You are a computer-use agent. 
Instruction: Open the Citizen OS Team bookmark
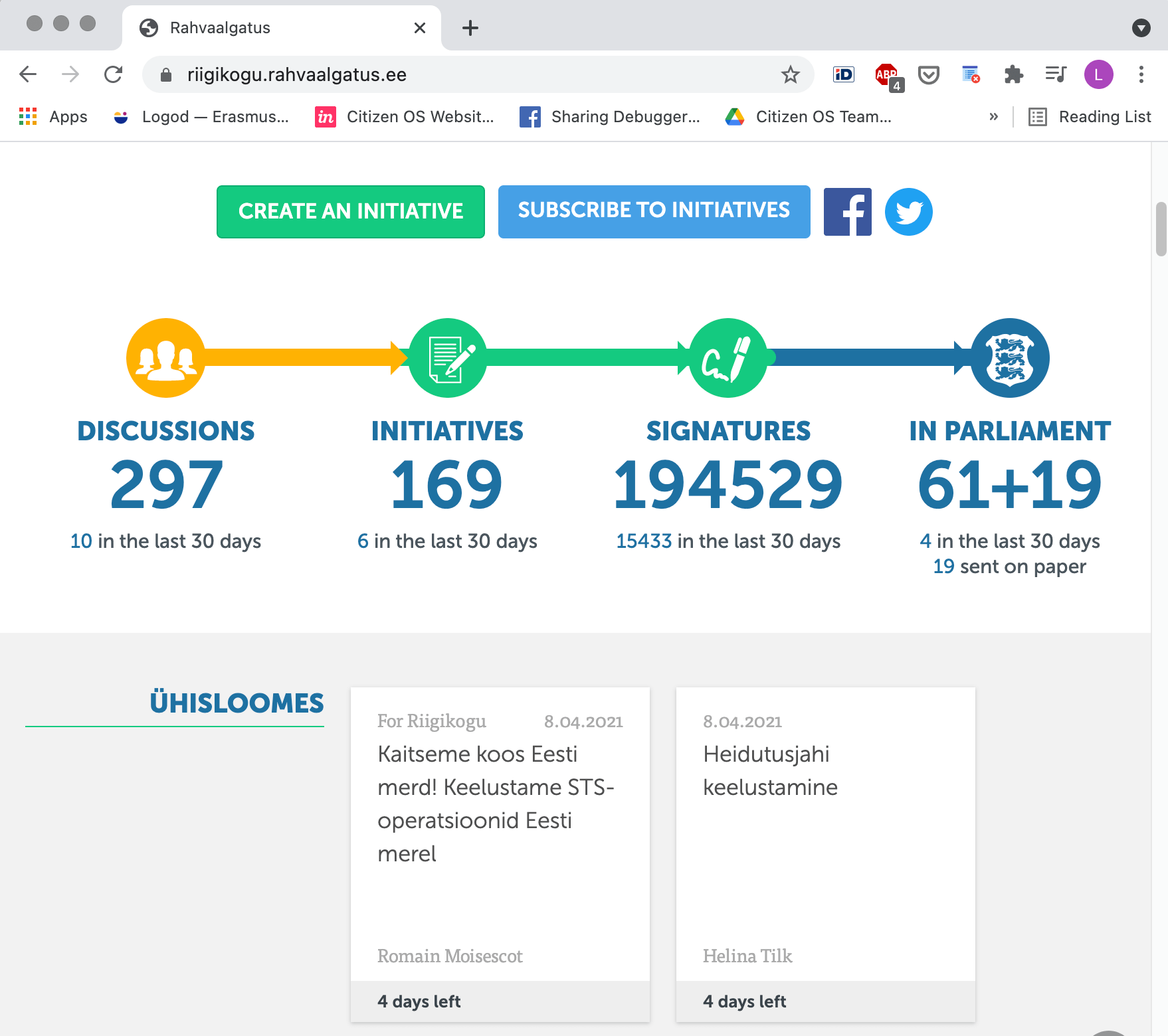[x=808, y=117]
